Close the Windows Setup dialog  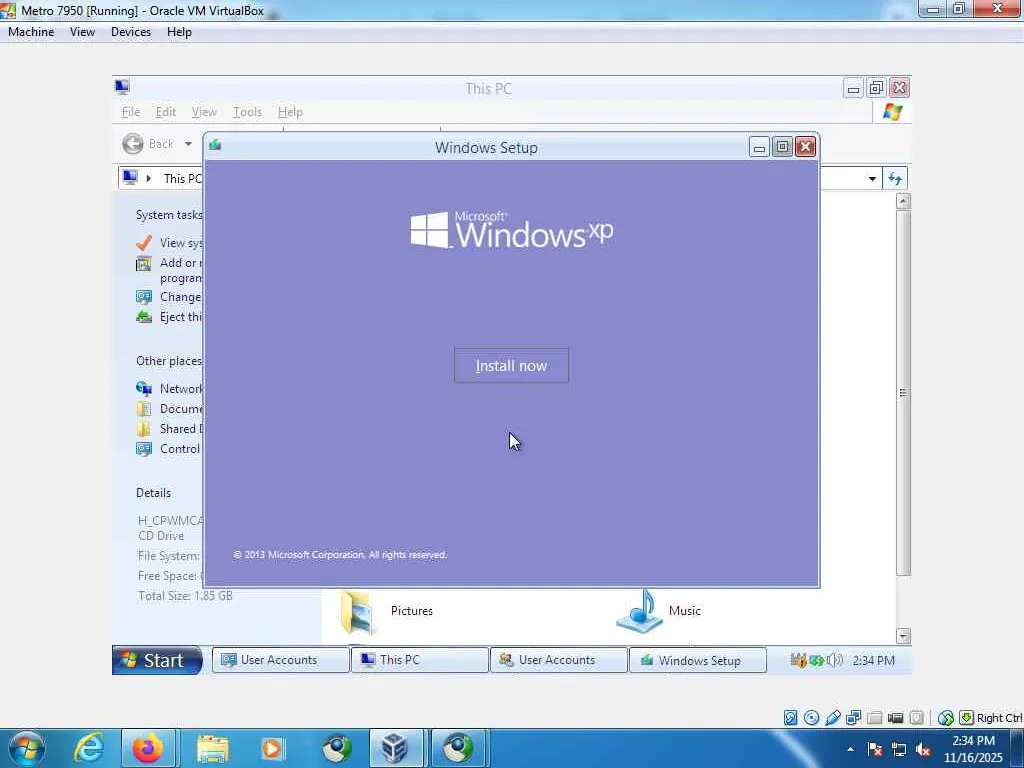(x=806, y=147)
